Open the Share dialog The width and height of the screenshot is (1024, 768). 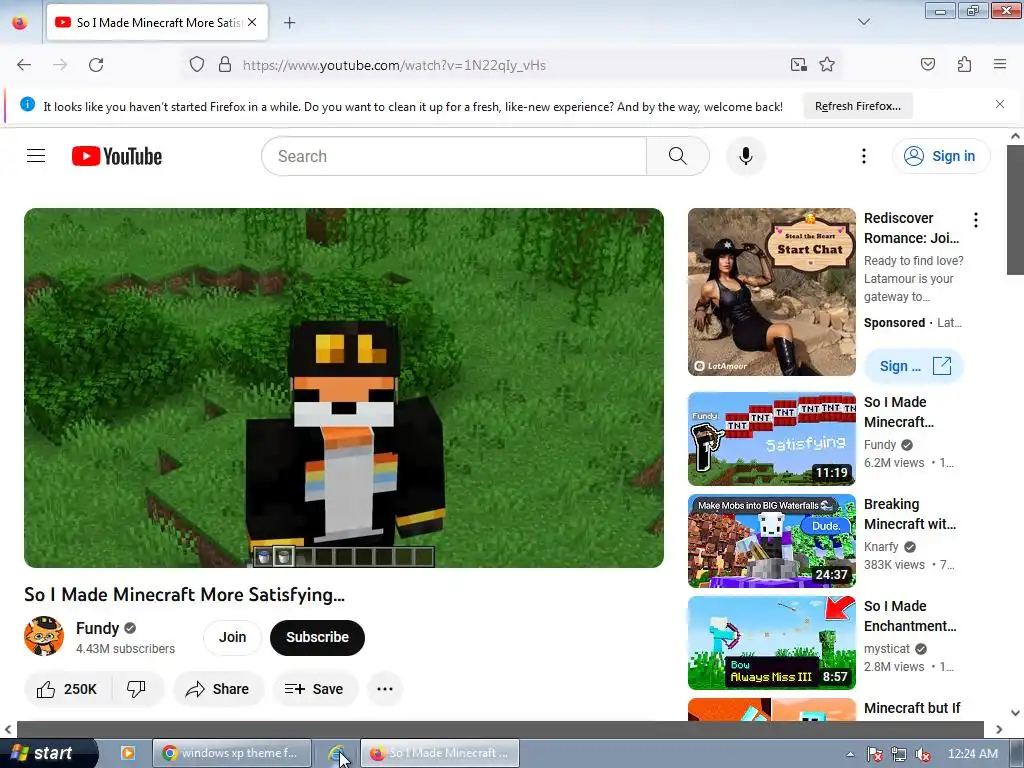218,689
